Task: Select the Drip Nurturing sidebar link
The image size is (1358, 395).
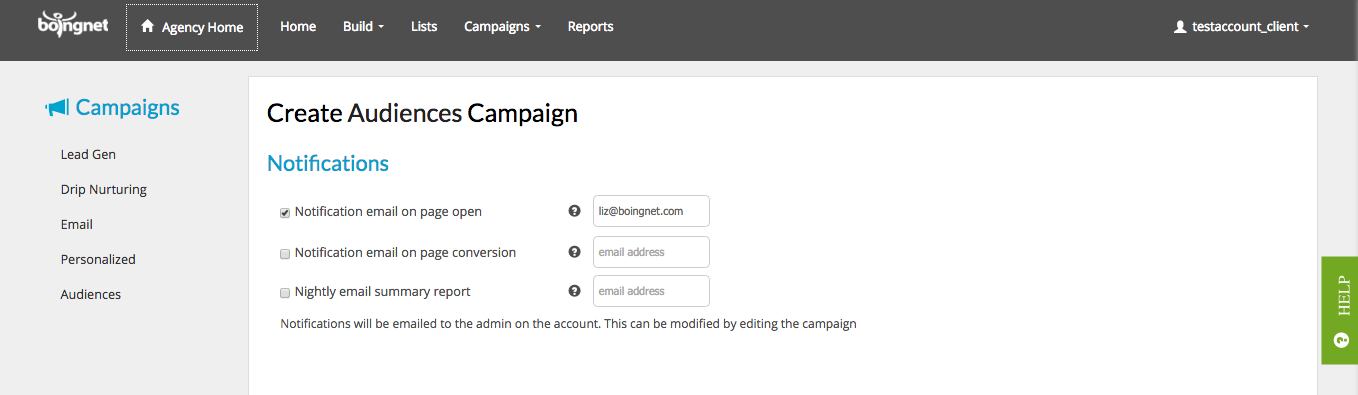Action: (104, 189)
